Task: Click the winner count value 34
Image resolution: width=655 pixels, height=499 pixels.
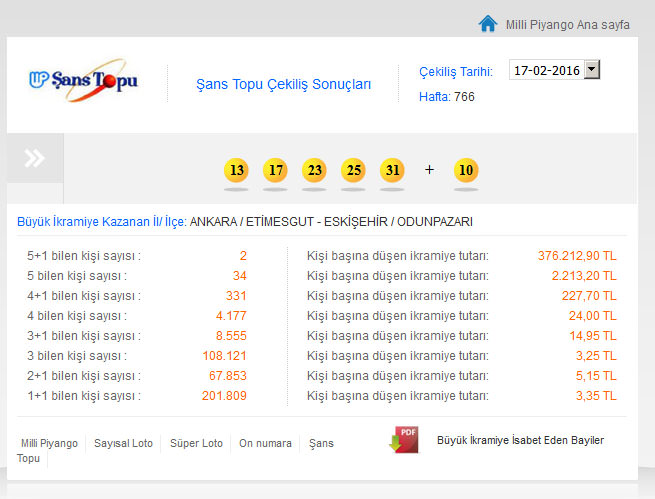Action: [240, 276]
